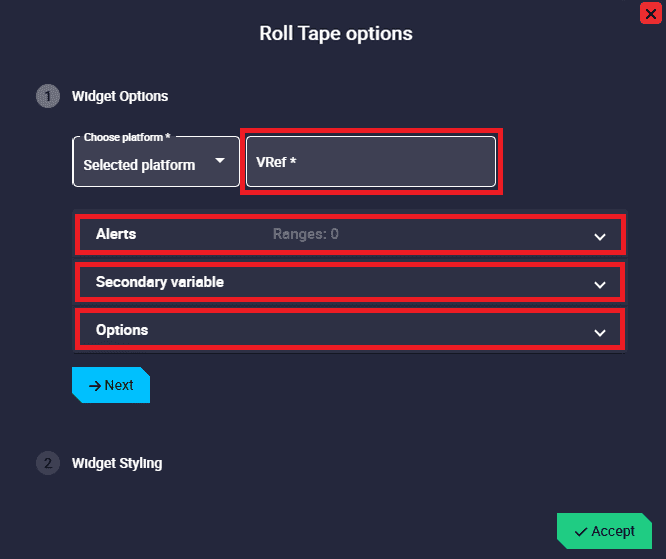Click the step 2 number circle
The image size is (666, 559).
click(47, 464)
